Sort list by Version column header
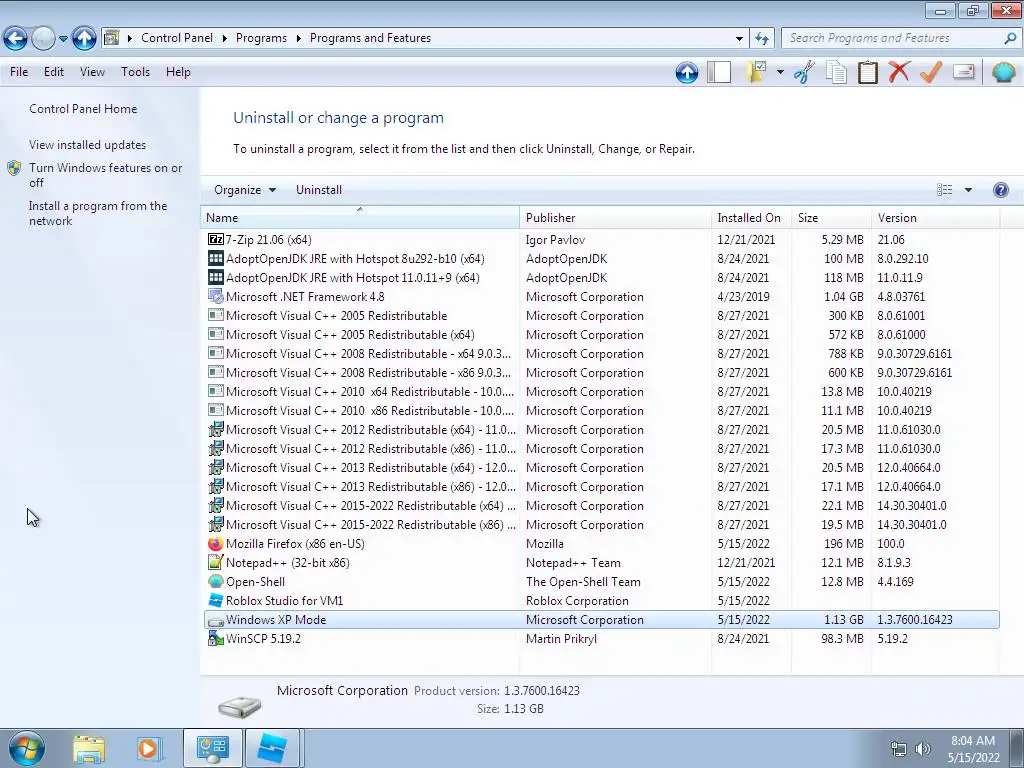Image resolution: width=1024 pixels, height=768 pixels. point(935,218)
